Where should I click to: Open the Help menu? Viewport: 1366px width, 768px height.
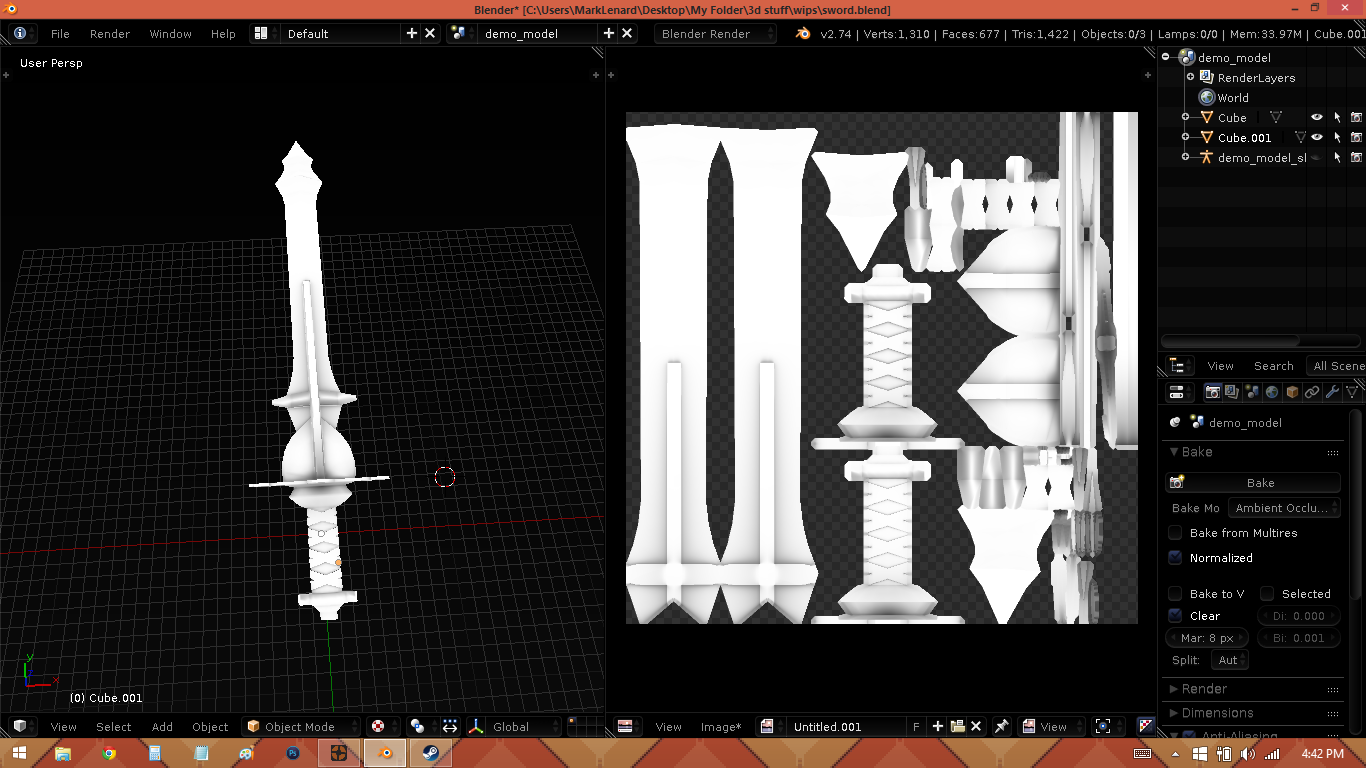tap(223, 34)
